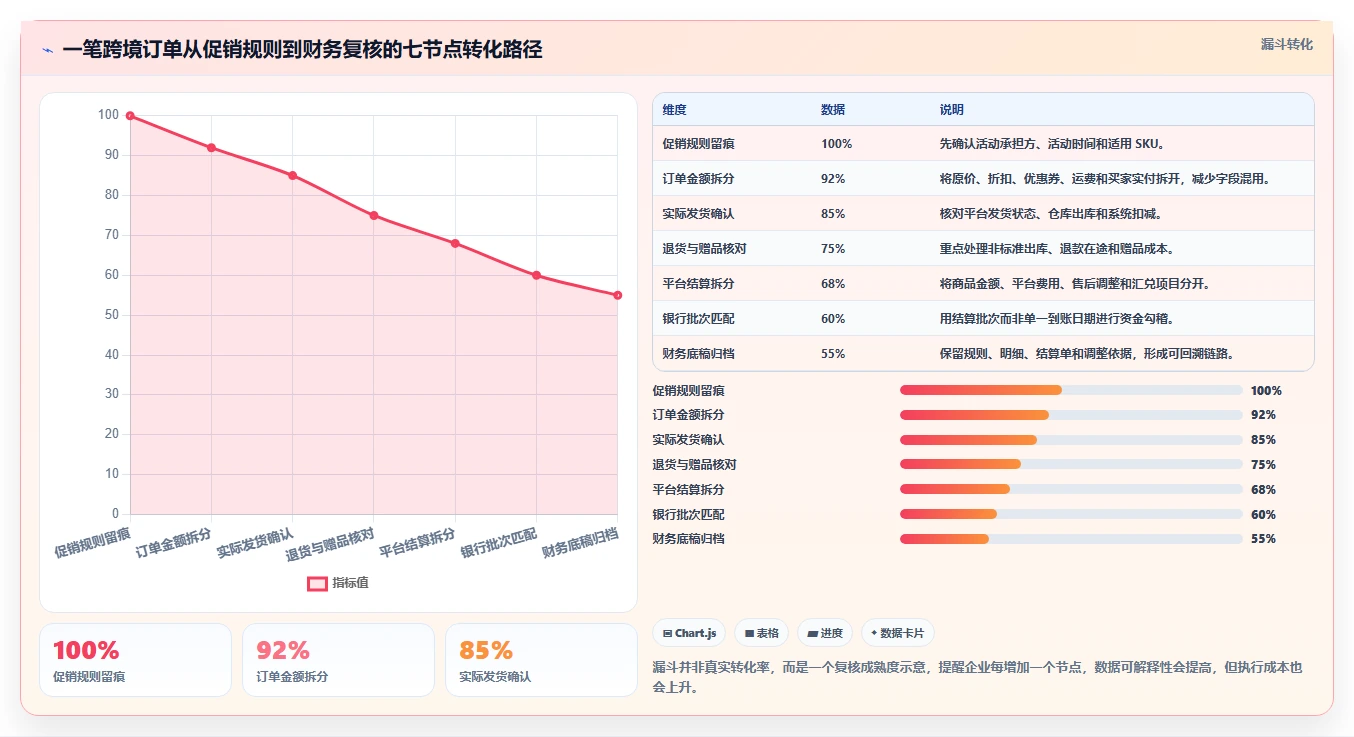
Task: Click the 75% value in the table
Action: [833, 249]
